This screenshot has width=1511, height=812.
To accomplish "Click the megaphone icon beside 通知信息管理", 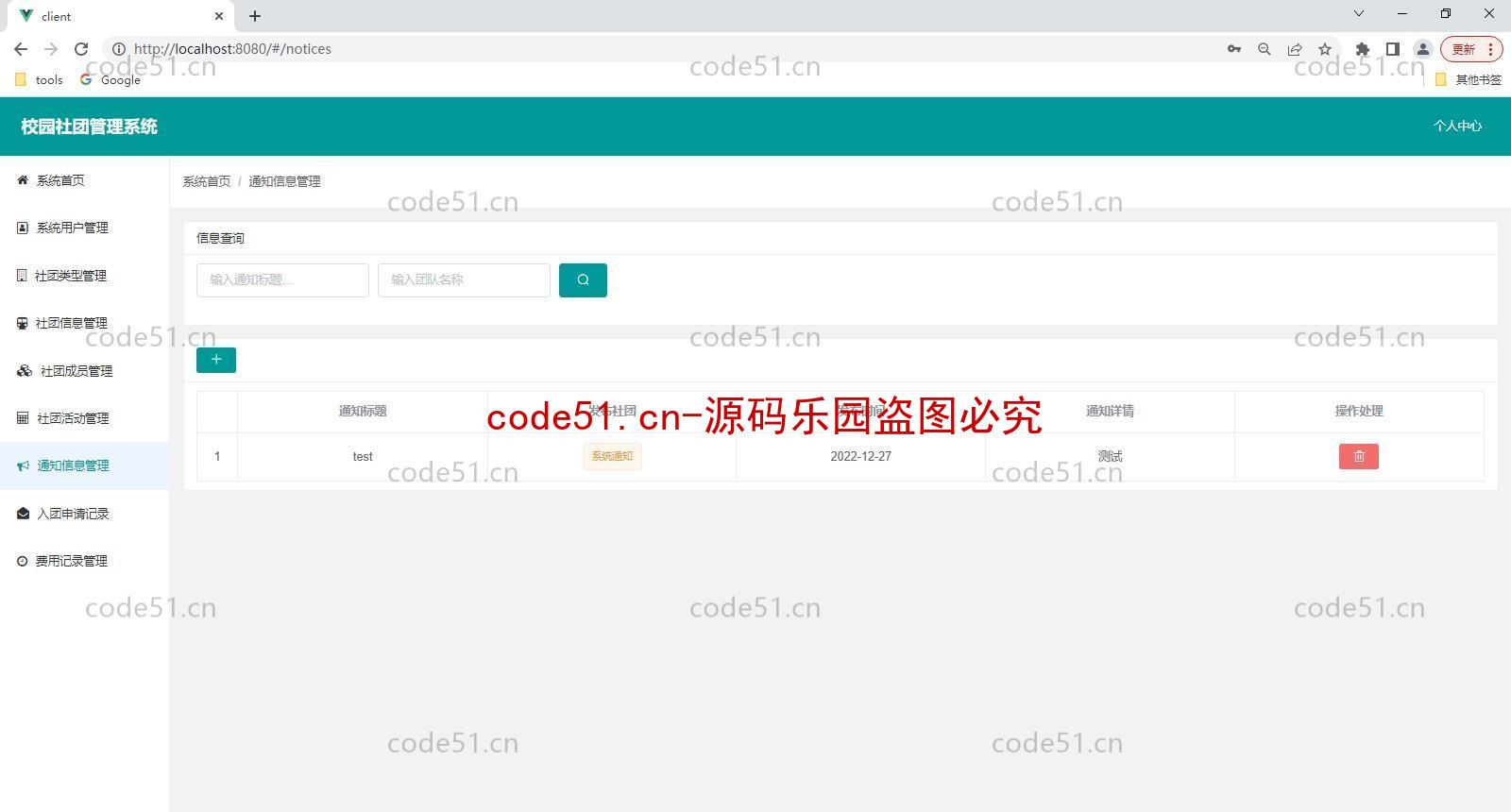I will click(23, 465).
